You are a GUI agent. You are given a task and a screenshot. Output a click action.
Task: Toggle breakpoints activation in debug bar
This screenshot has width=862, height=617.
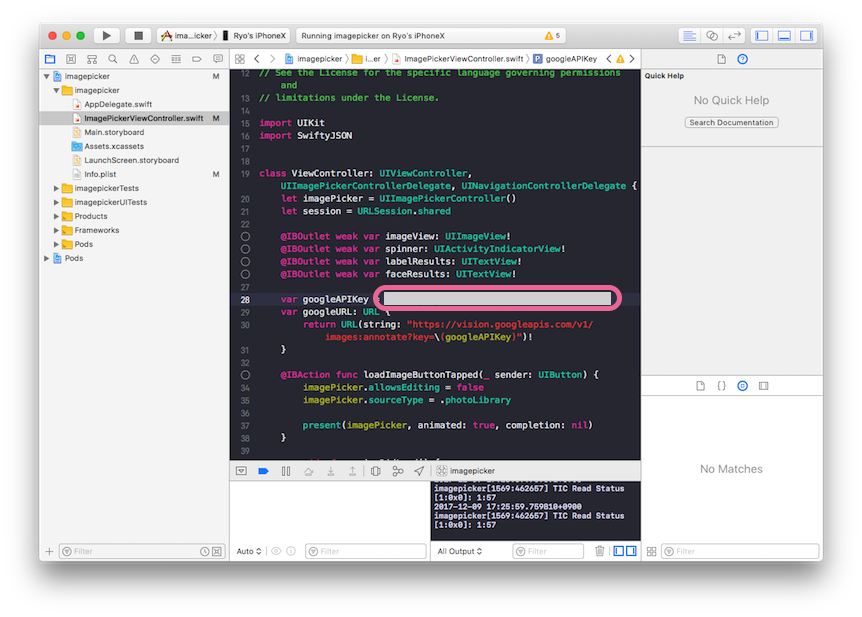click(263, 471)
